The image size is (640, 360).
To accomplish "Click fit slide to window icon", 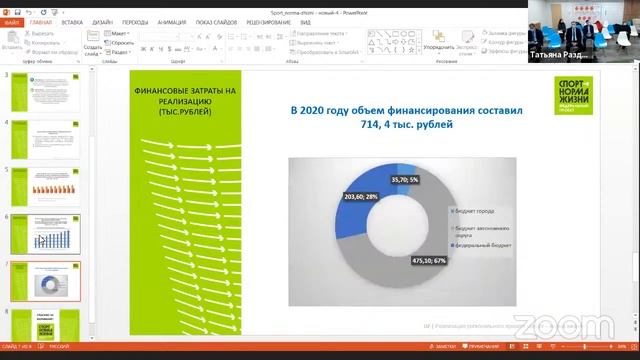I will click(634, 347).
